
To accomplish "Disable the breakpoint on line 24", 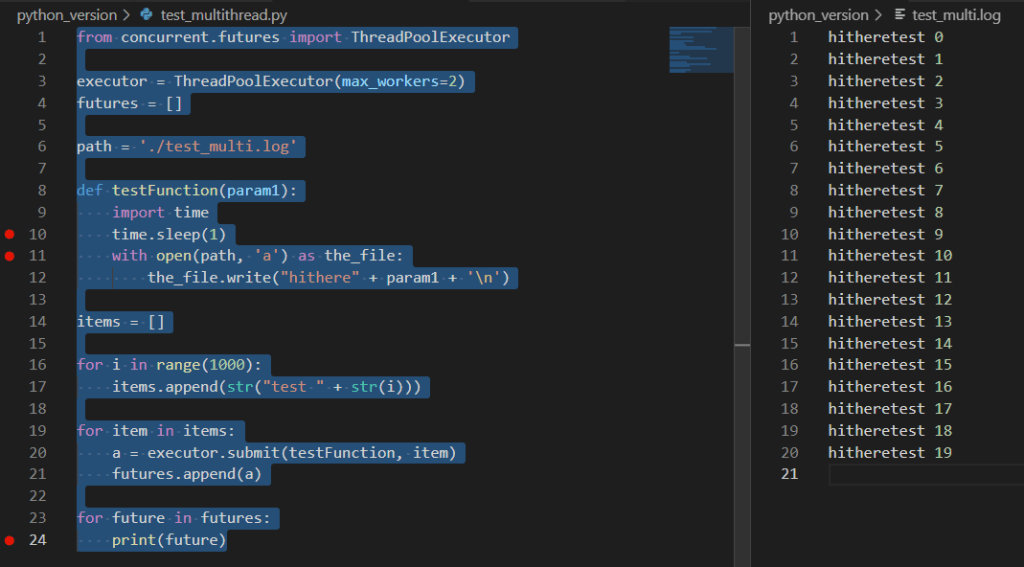I will tap(10, 540).
